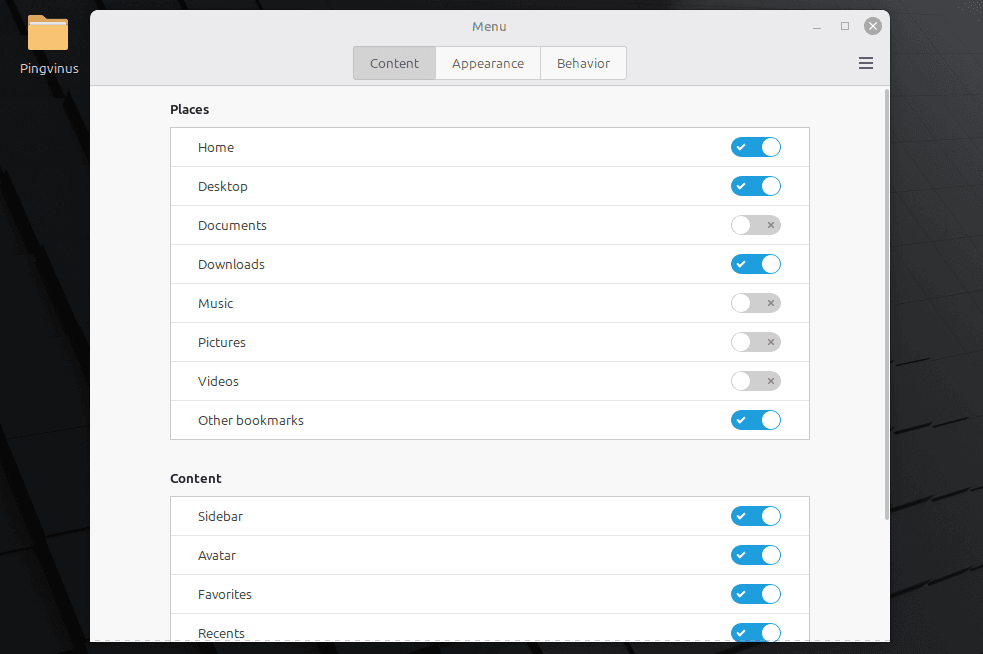Switch to the Content tab
This screenshot has width=983, height=654.
(394, 63)
